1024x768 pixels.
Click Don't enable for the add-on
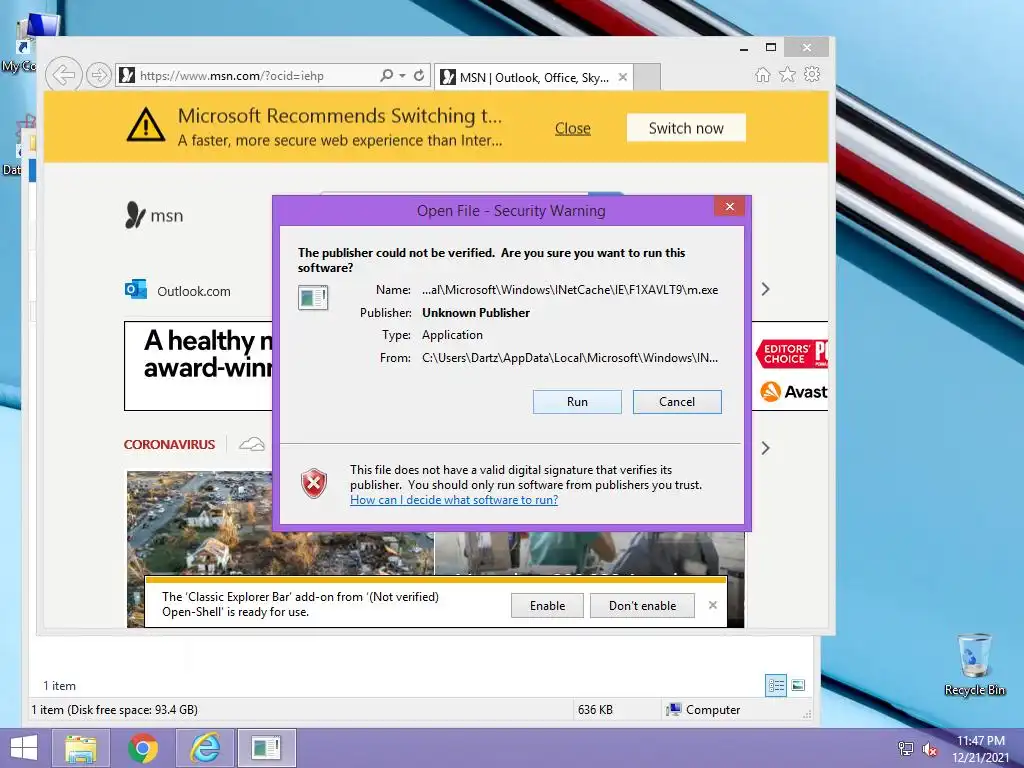(x=642, y=605)
